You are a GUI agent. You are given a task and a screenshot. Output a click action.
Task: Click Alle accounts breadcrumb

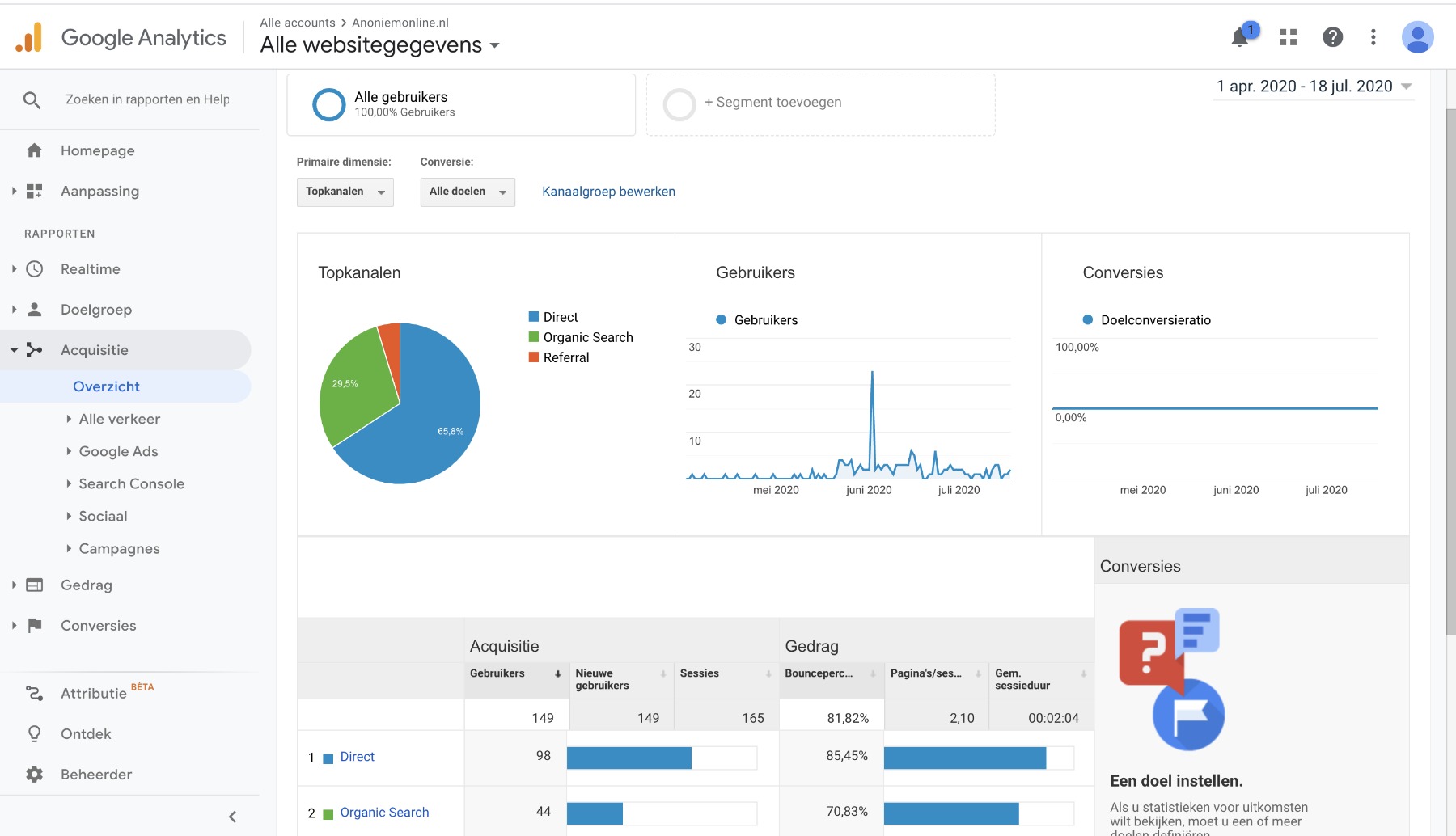click(x=298, y=23)
